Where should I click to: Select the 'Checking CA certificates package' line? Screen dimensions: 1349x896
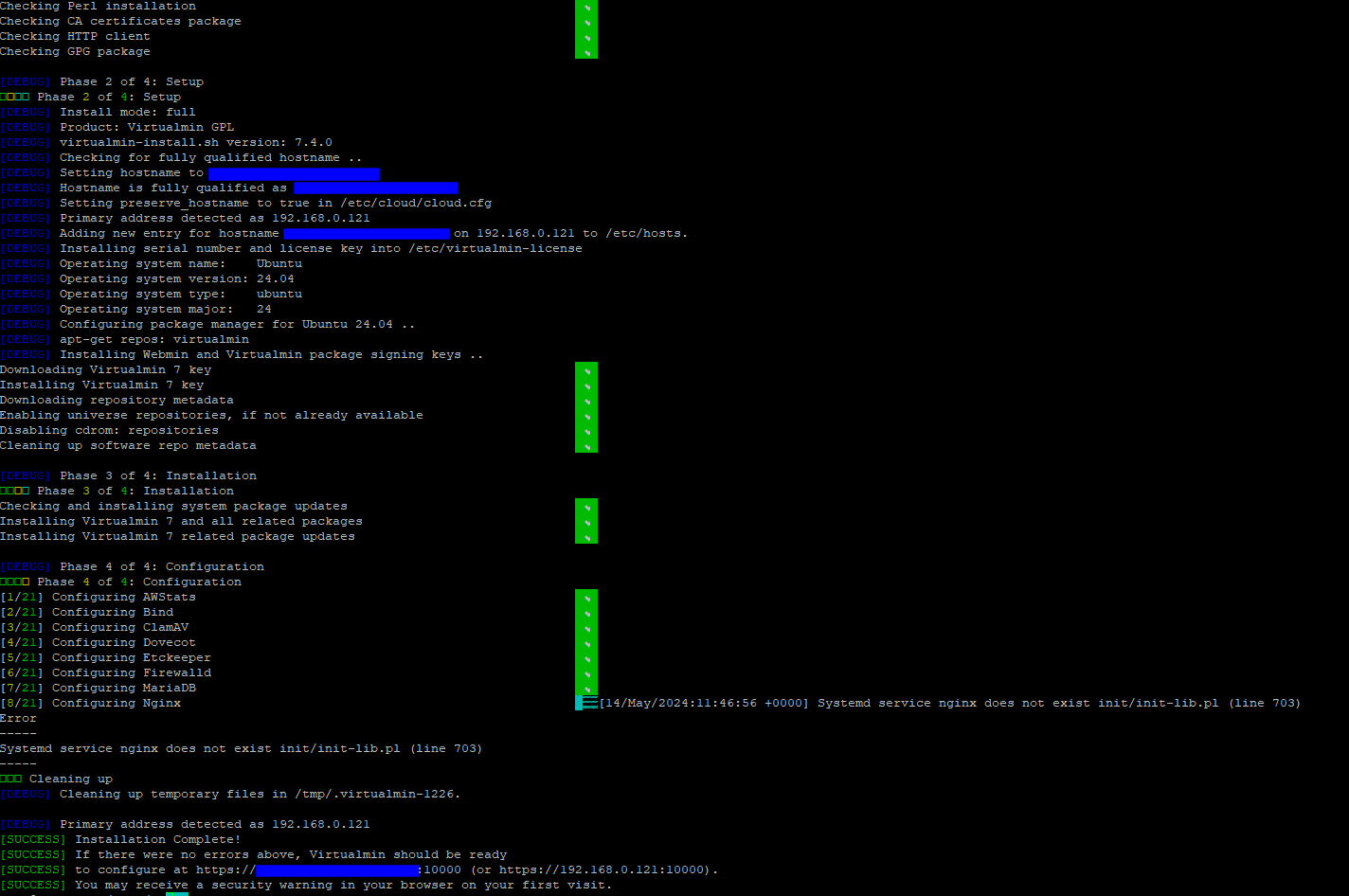pyautogui.click(x=120, y=21)
